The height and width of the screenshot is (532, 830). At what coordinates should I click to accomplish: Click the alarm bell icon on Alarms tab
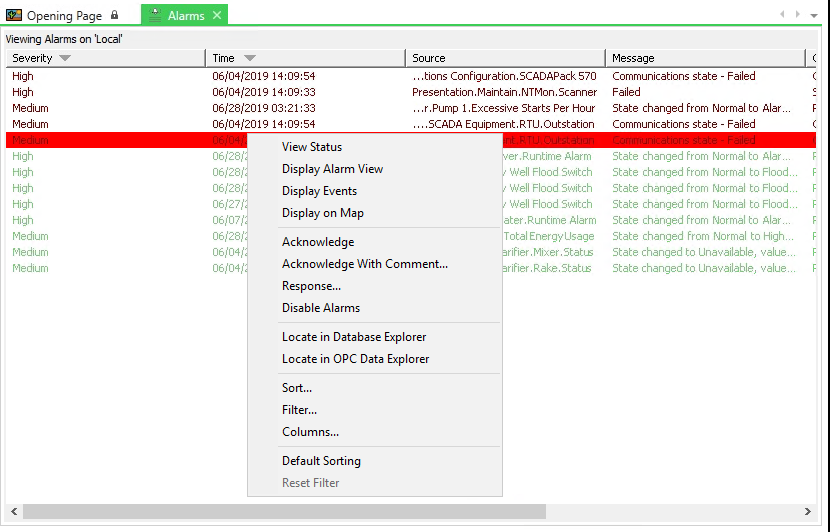(x=156, y=16)
